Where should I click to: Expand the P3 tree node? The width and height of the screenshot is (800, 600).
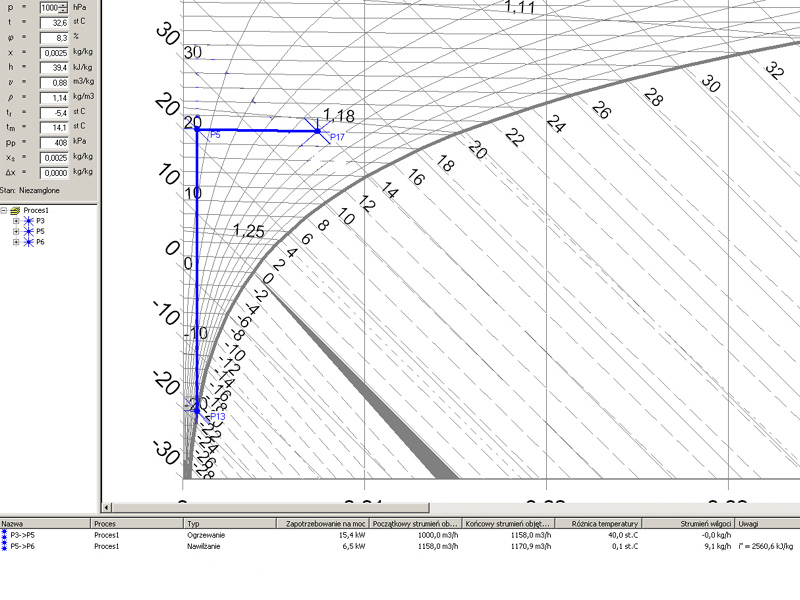click(x=16, y=221)
